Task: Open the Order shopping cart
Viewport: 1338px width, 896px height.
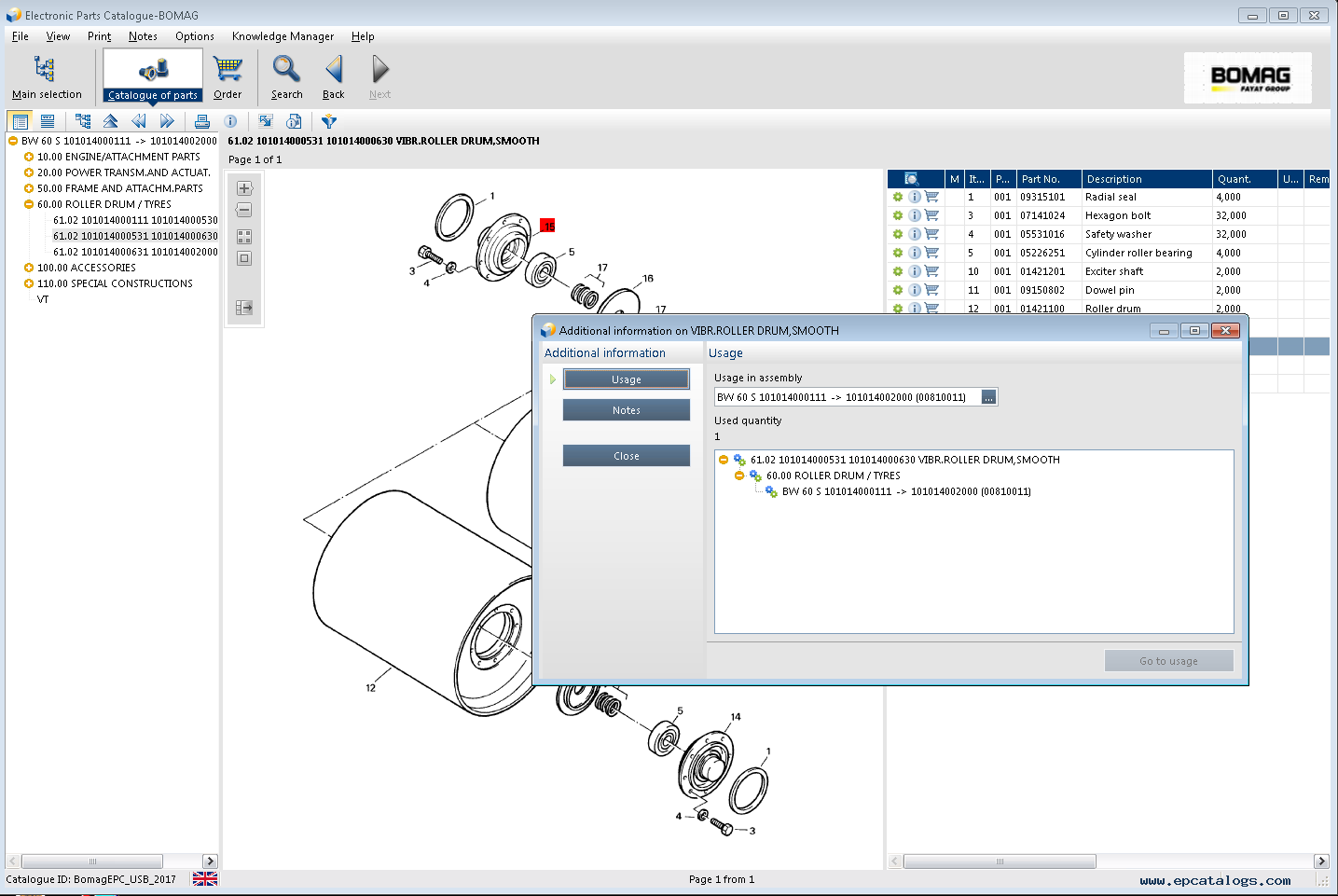Action: (x=228, y=76)
